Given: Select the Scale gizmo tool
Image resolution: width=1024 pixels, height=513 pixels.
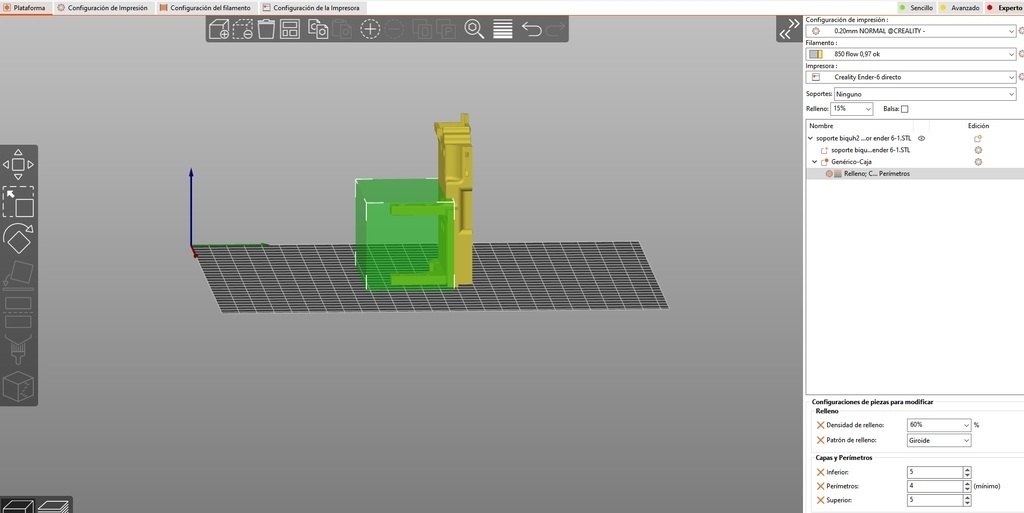Looking at the screenshot, I should pyautogui.click(x=18, y=202).
